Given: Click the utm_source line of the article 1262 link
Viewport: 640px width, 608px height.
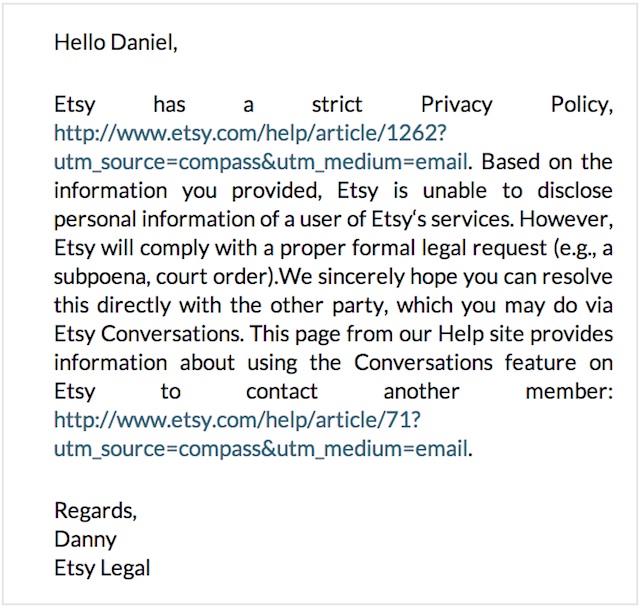Looking at the screenshot, I should coord(261,162).
